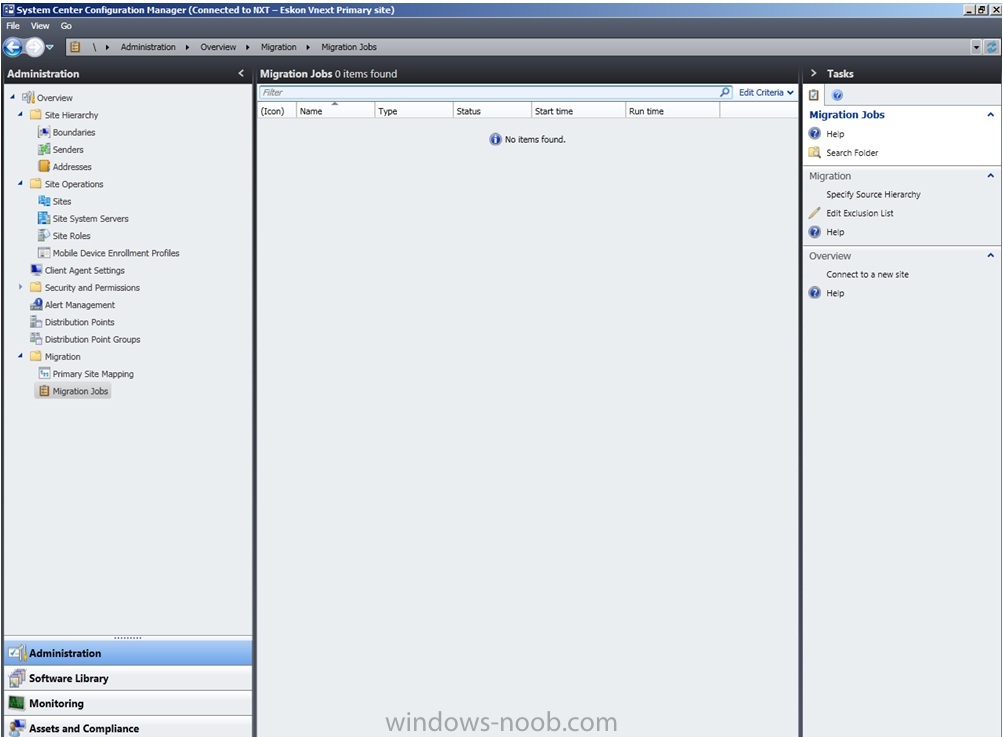The image size is (1003, 737).
Task: Select the Distribution Point Groups icon
Action: 36,339
